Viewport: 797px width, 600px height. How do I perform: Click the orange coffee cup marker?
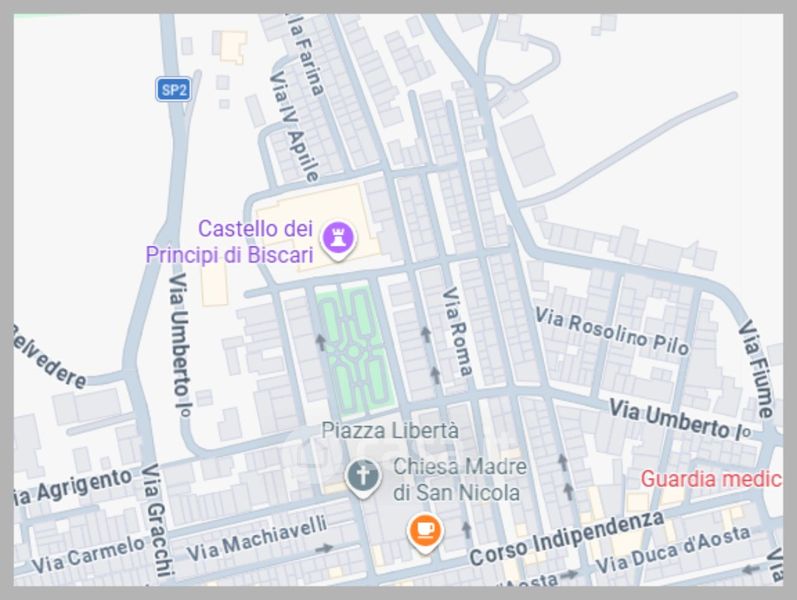(425, 532)
